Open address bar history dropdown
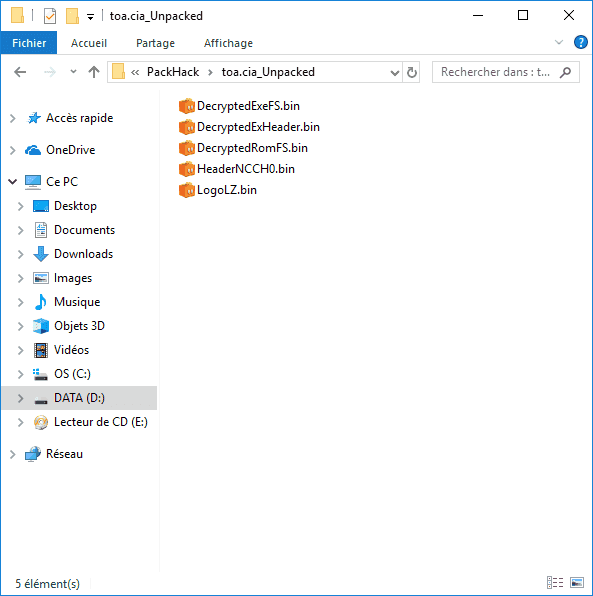The height and width of the screenshot is (596, 593). pyautogui.click(x=395, y=72)
